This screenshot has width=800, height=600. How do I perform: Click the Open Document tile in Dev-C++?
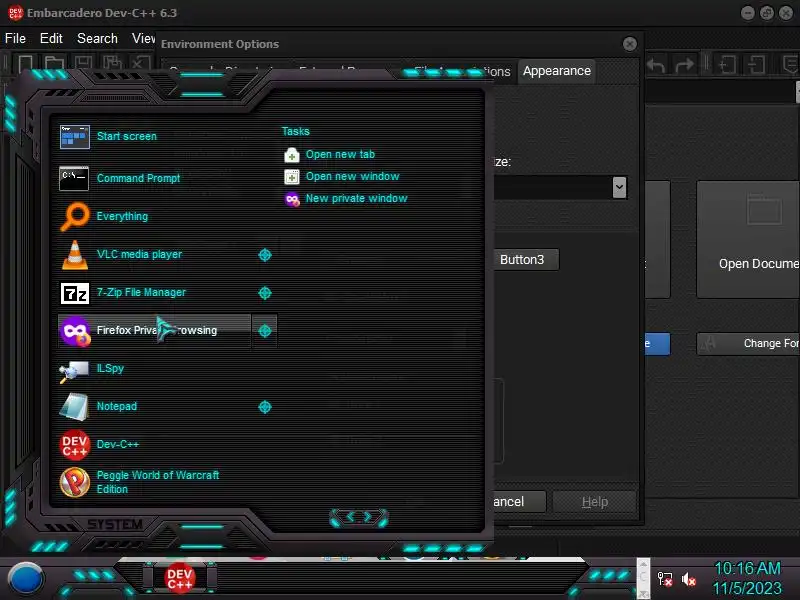point(748,239)
